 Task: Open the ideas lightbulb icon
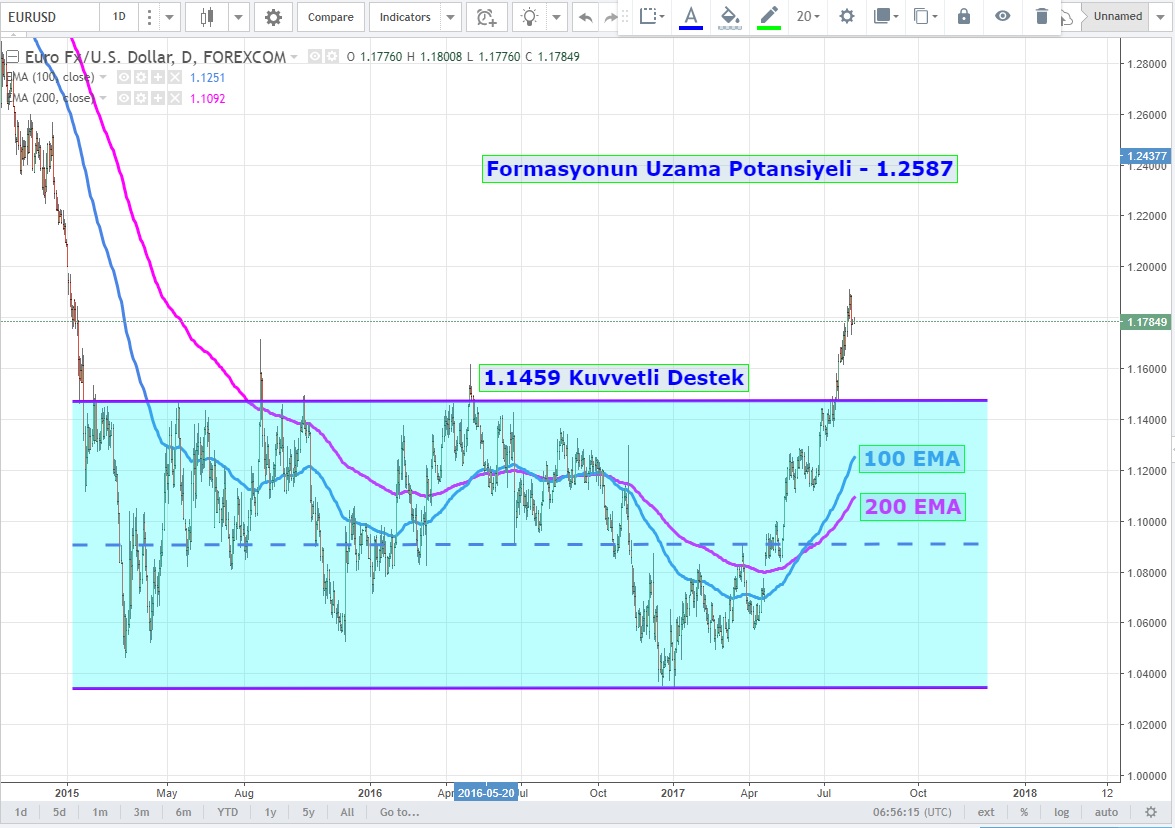(x=530, y=17)
